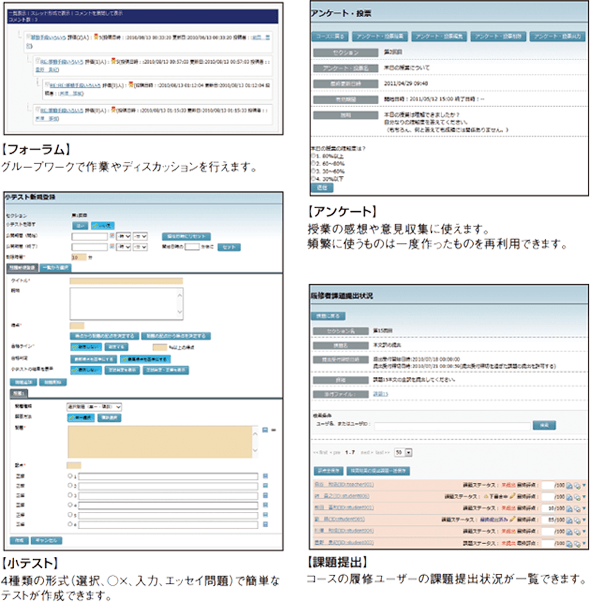Choose コメントを展開して表示 in forum view bar

[x=99, y=13]
